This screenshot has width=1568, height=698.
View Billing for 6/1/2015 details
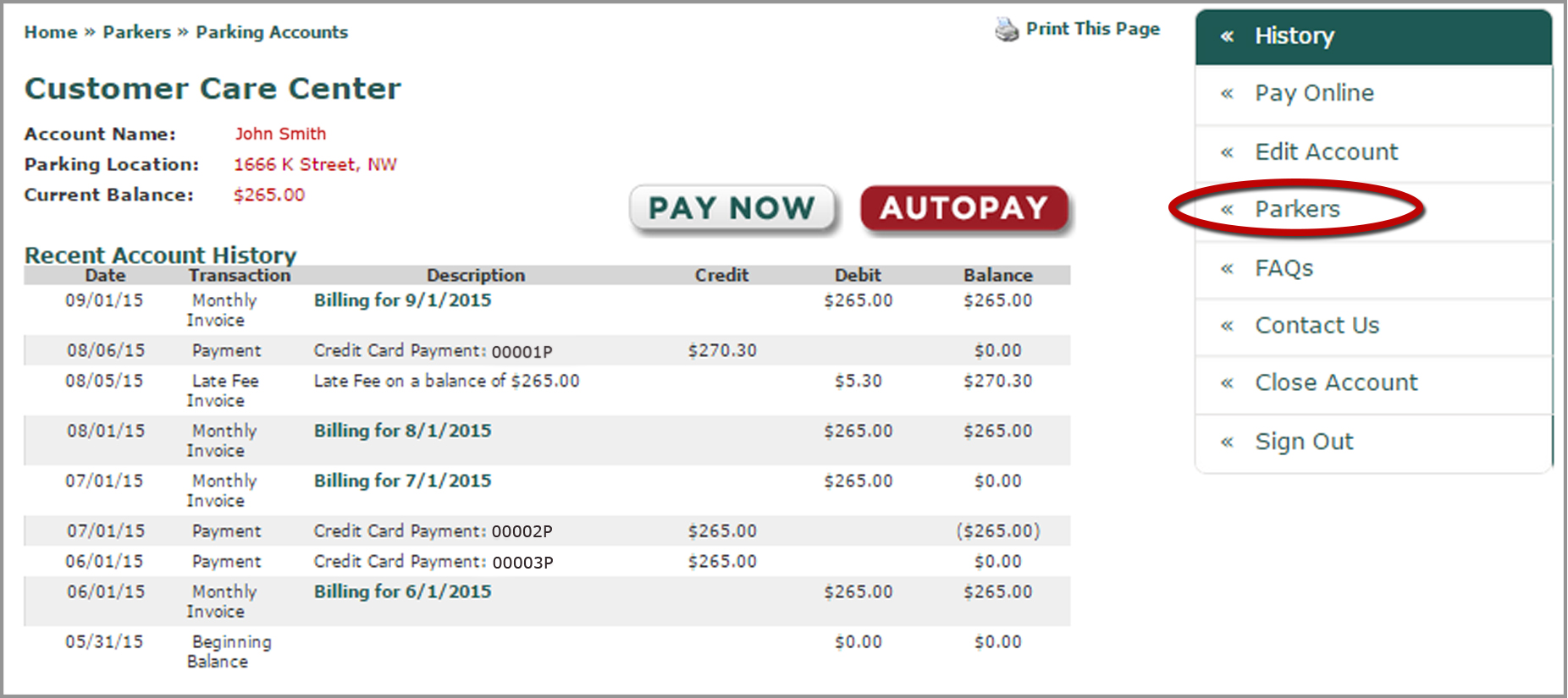point(402,591)
